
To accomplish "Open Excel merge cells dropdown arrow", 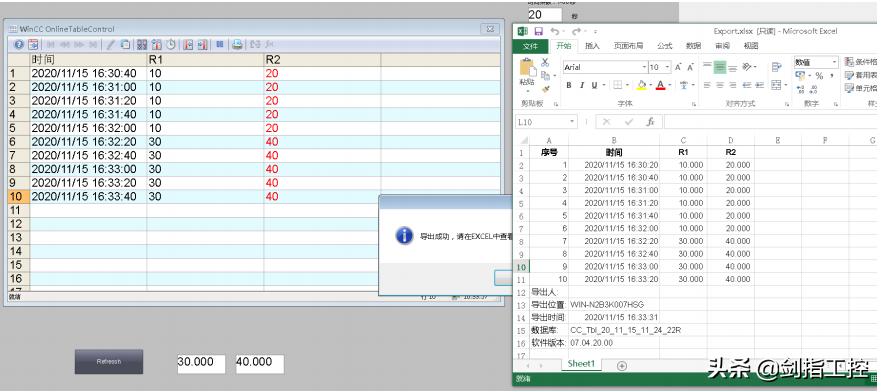I will (785, 85).
